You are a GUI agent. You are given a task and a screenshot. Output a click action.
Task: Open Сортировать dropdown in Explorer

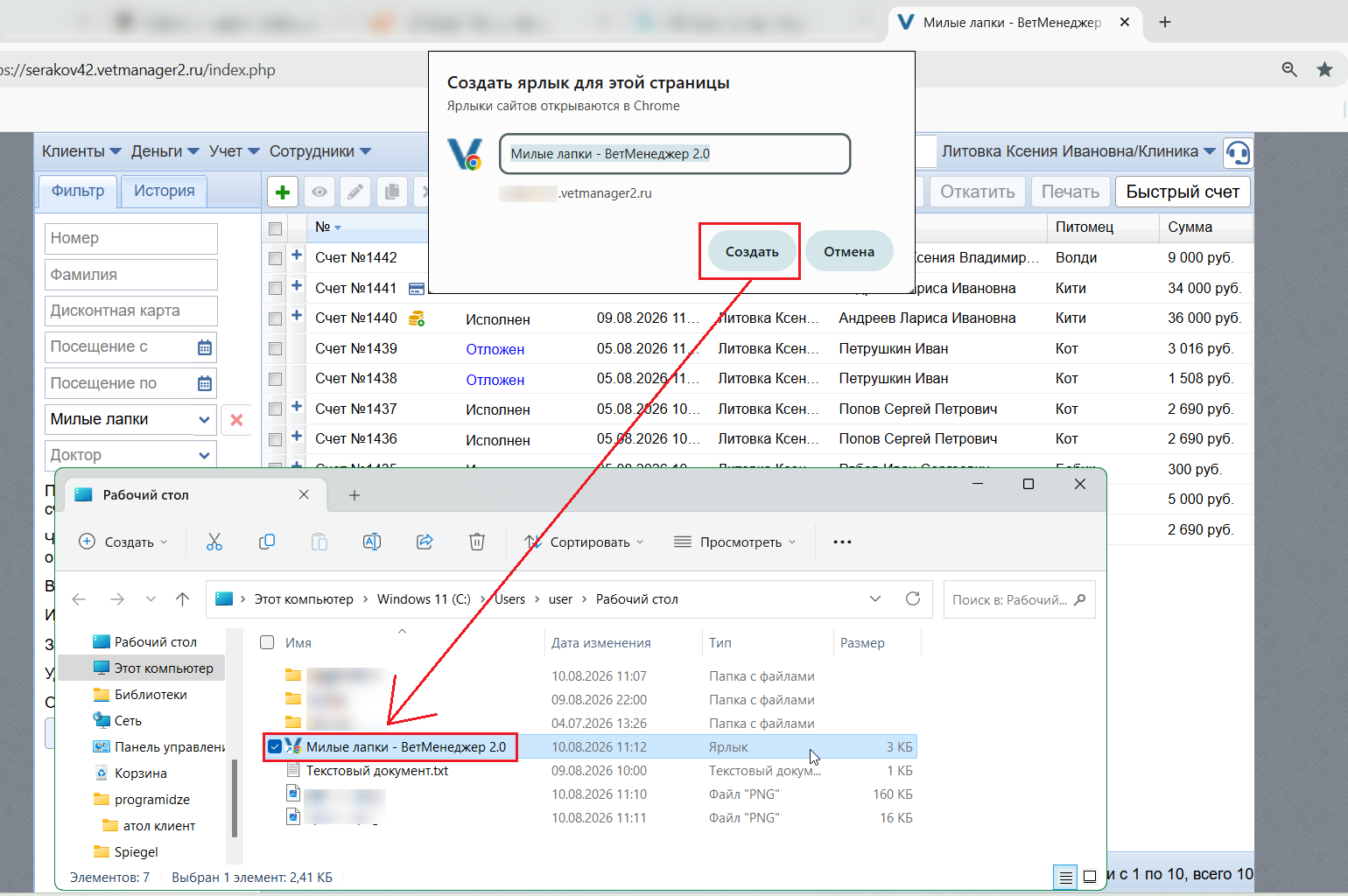(x=584, y=542)
